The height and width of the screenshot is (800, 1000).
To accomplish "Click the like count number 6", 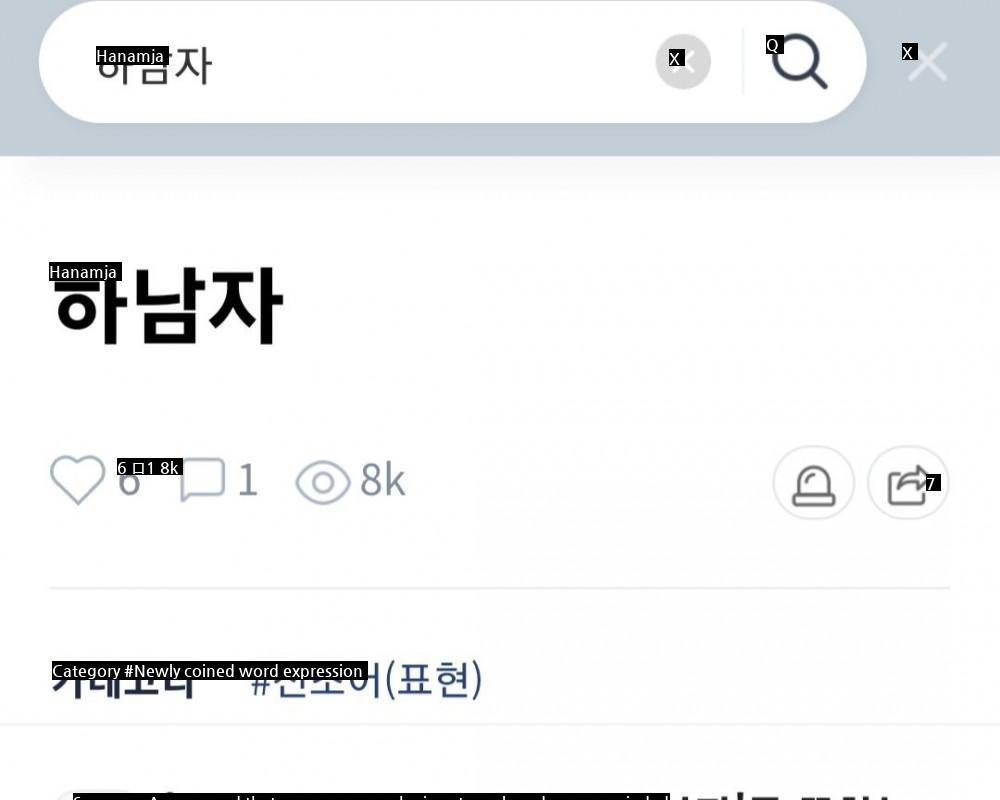I will 128,480.
